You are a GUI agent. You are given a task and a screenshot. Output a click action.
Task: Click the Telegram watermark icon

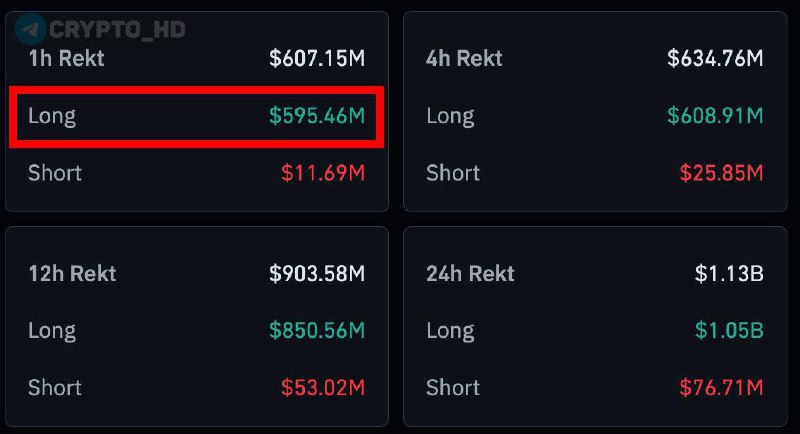click(x=31, y=29)
